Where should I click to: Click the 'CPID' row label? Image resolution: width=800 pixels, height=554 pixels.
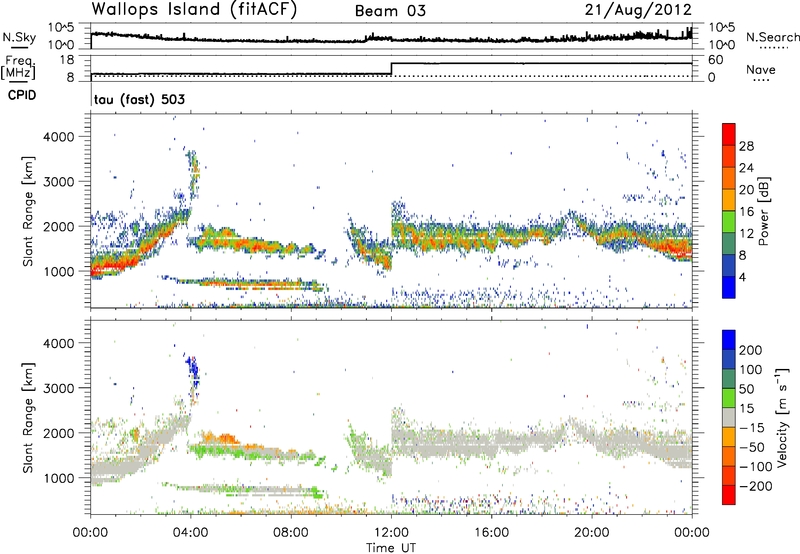coord(22,95)
